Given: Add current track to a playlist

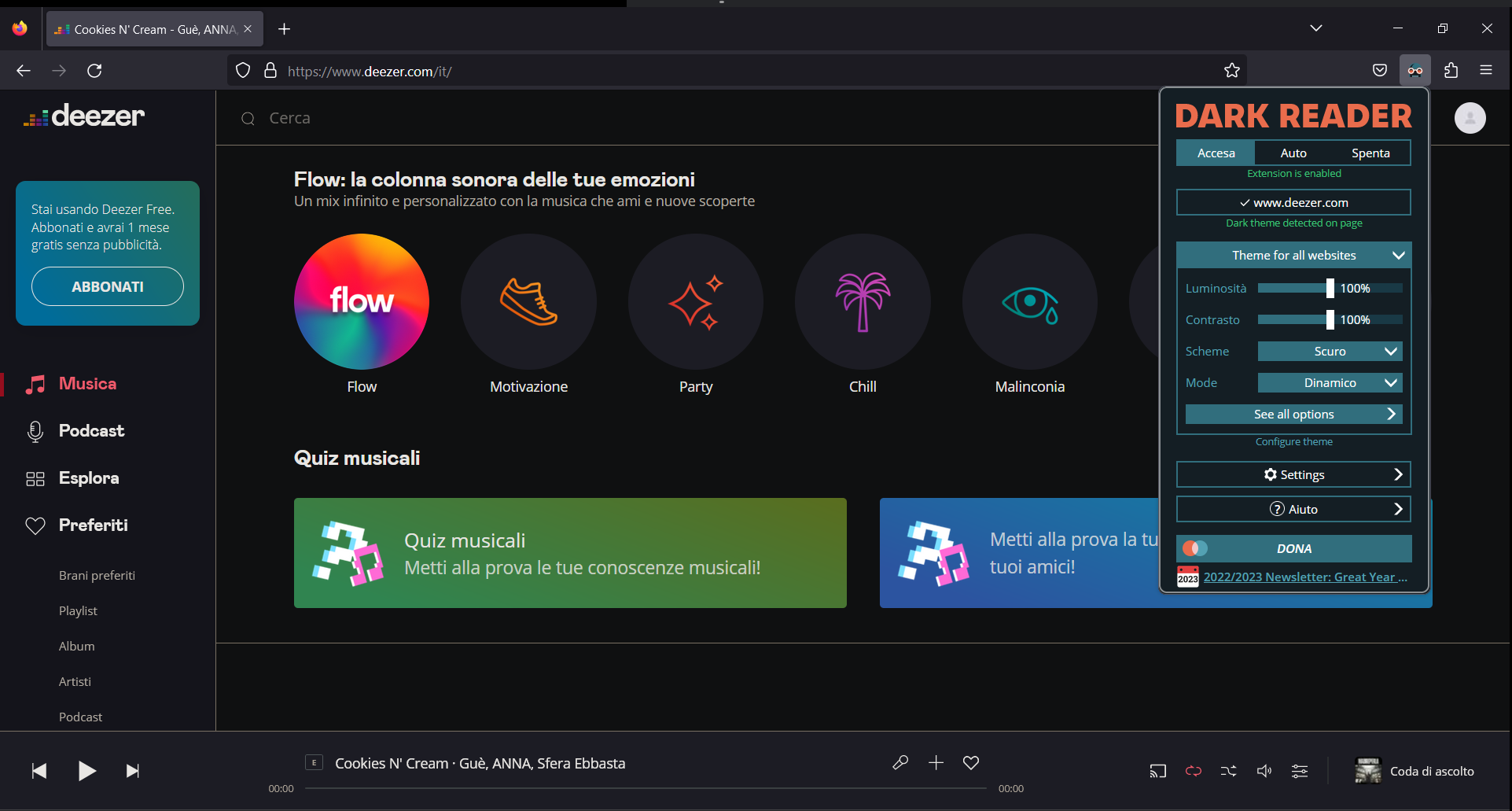Looking at the screenshot, I should pyautogui.click(x=935, y=762).
